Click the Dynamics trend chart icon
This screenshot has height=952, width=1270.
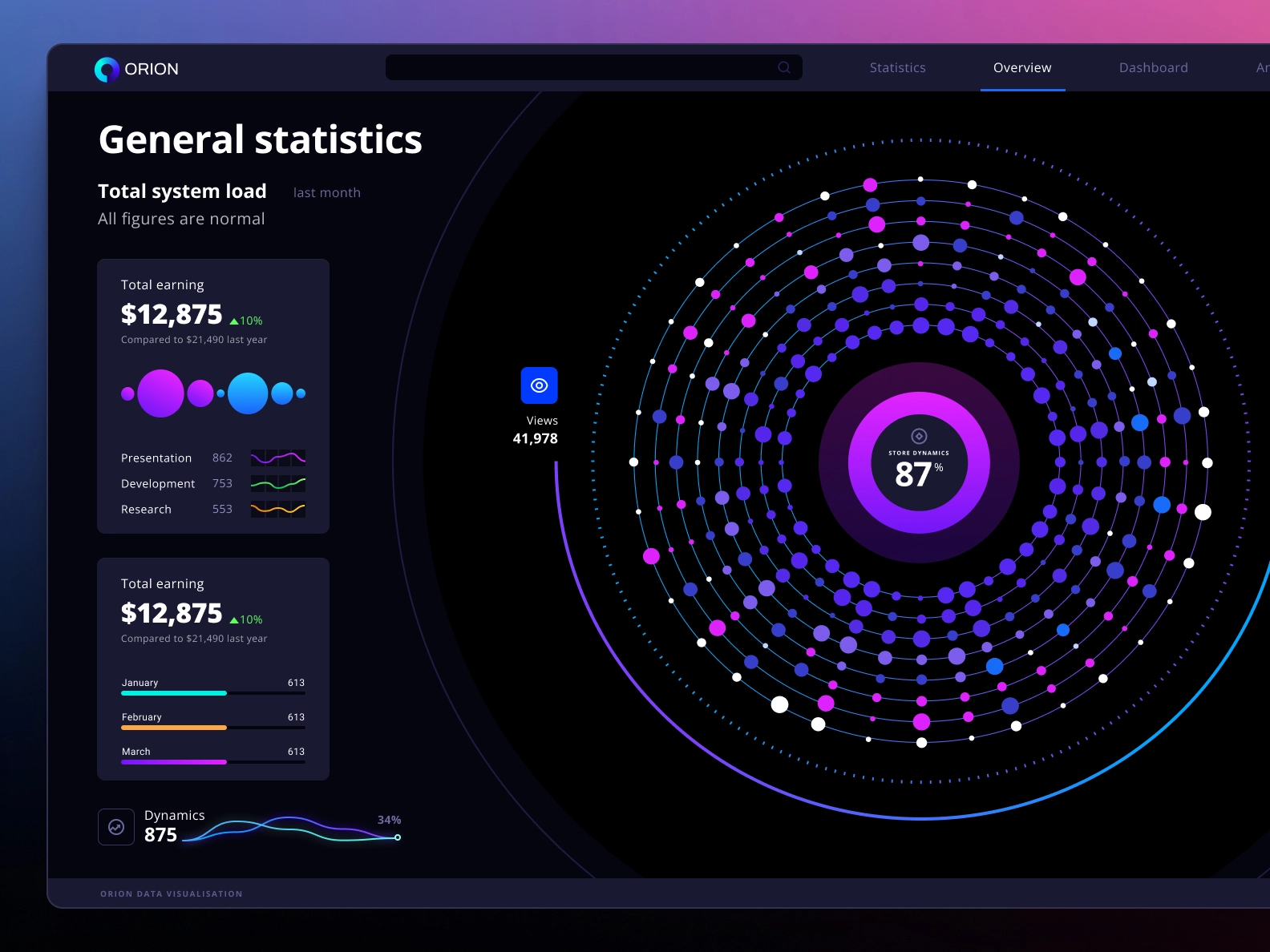pos(116,827)
